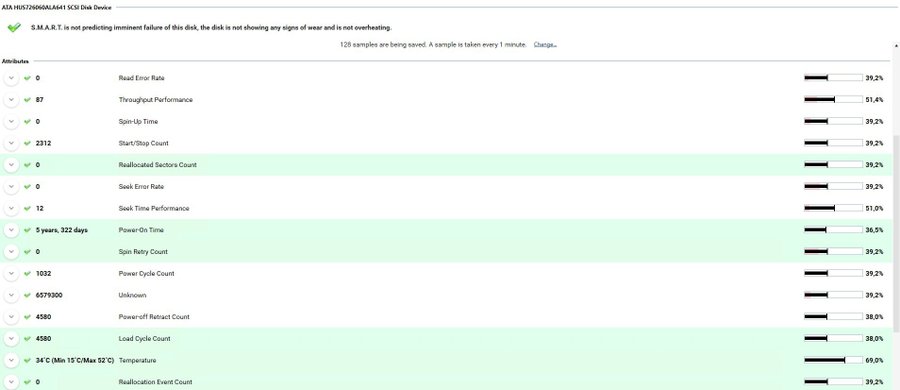Image resolution: width=900 pixels, height=390 pixels.
Task: Click the green check beside Seek Time value 12
Action: [27, 208]
